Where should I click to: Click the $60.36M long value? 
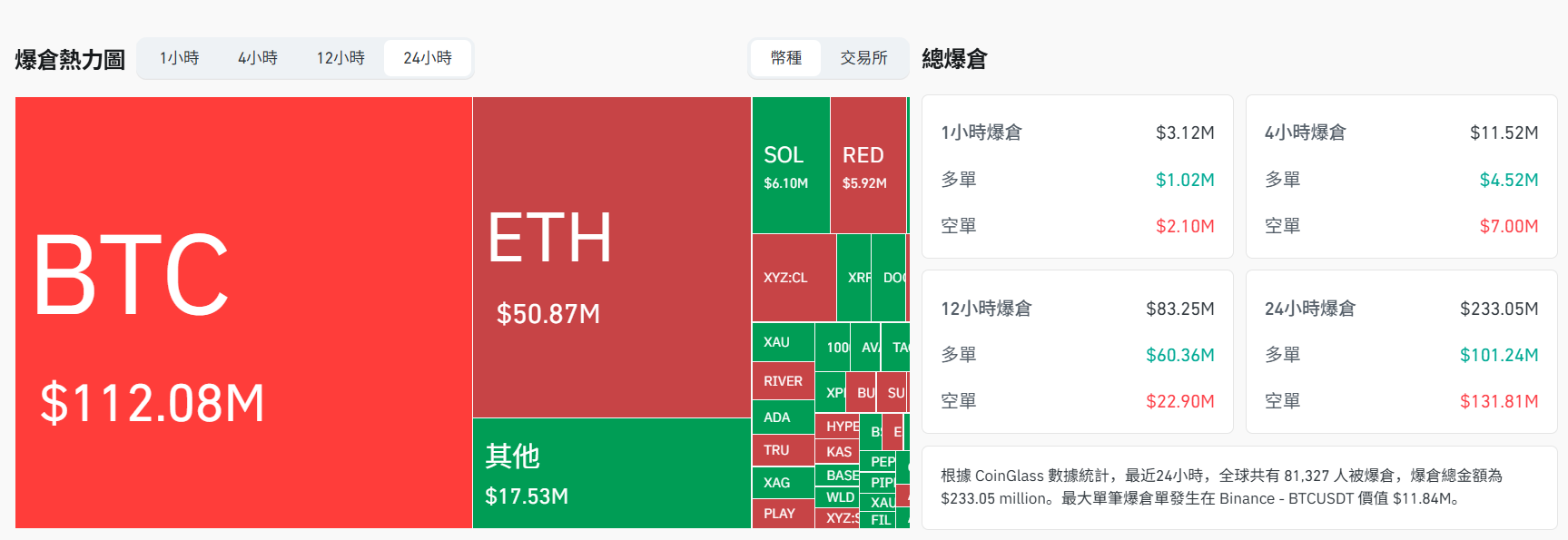pyautogui.click(x=1180, y=355)
